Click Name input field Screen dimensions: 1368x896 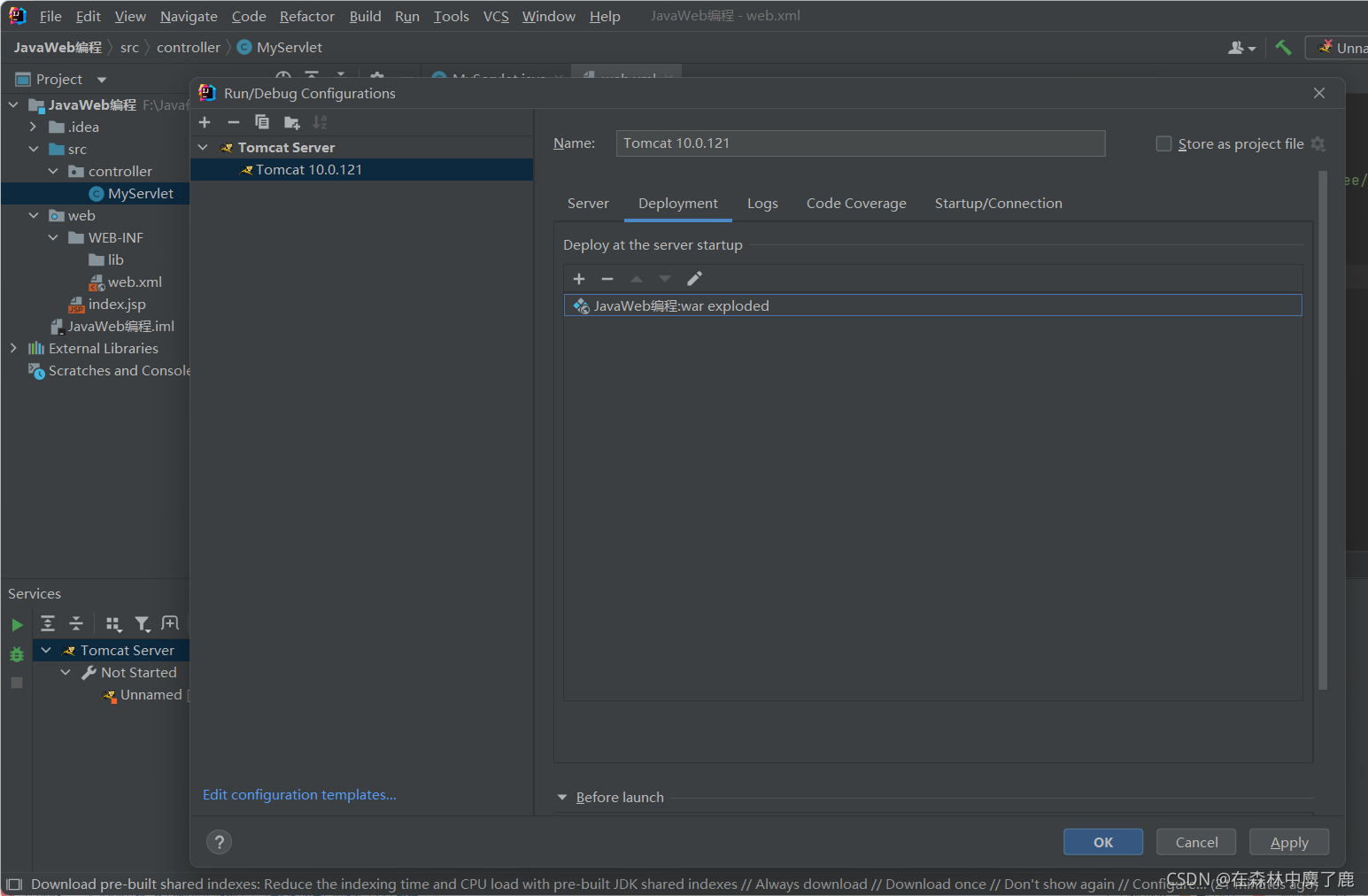coord(861,143)
